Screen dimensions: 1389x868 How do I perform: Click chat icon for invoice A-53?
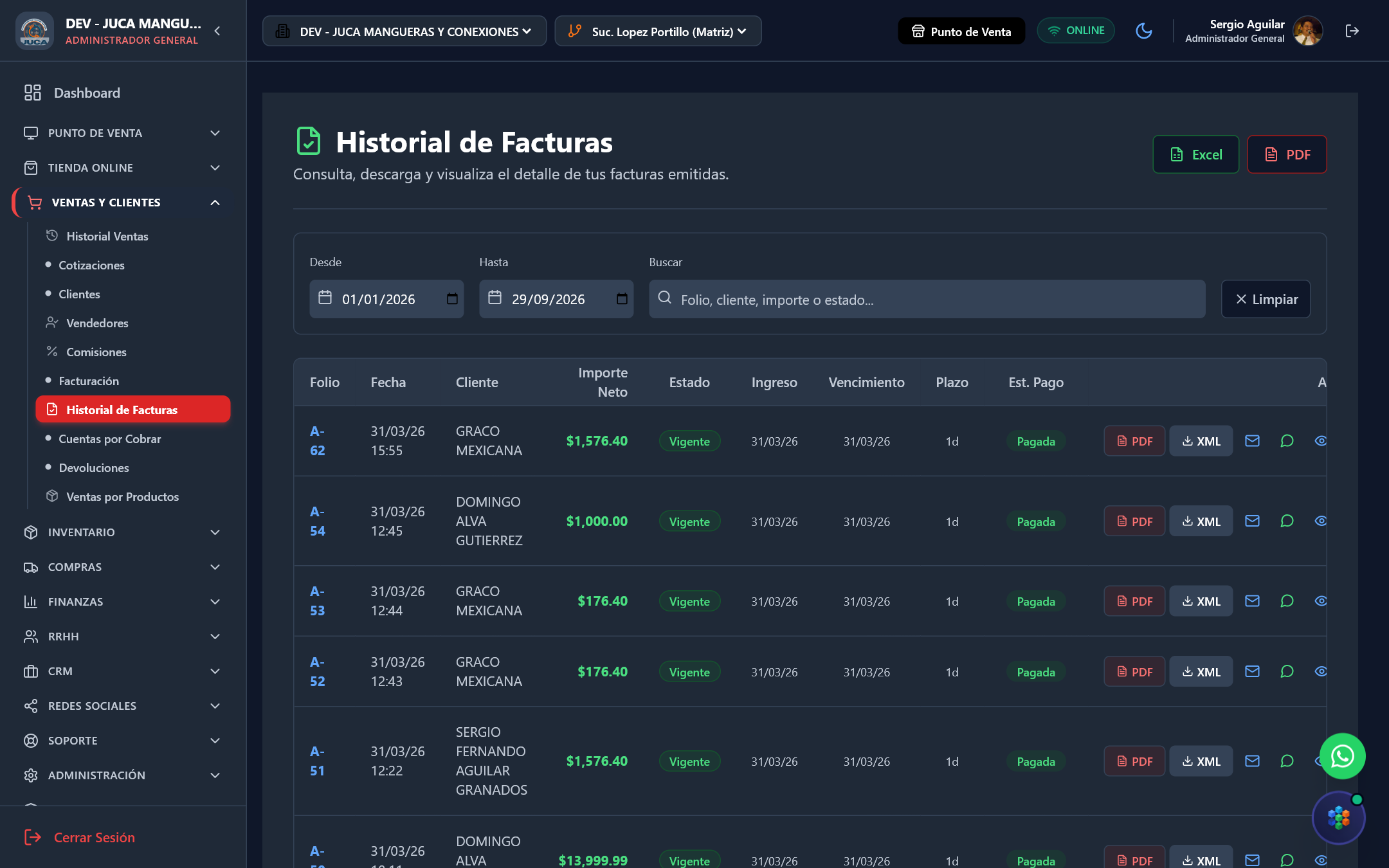point(1287,601)
